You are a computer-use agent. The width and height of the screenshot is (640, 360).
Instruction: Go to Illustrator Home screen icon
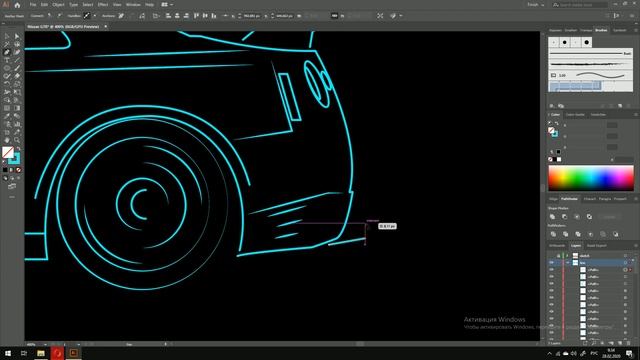[x=17, y=5]
